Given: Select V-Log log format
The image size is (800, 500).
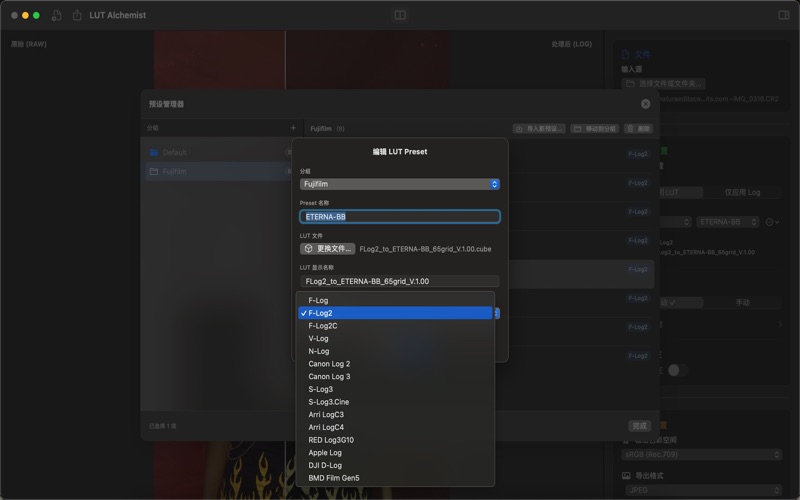Looking at the screenshot, I should pyautogui.click(x=395, y=339).
